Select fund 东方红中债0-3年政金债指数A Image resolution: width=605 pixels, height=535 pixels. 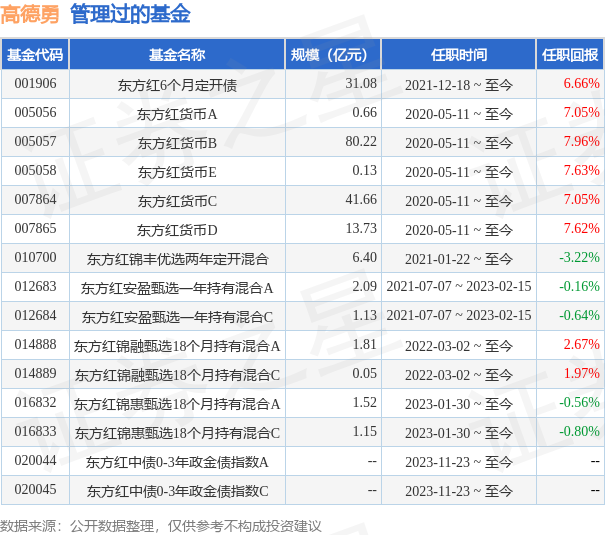pos(177,462)
